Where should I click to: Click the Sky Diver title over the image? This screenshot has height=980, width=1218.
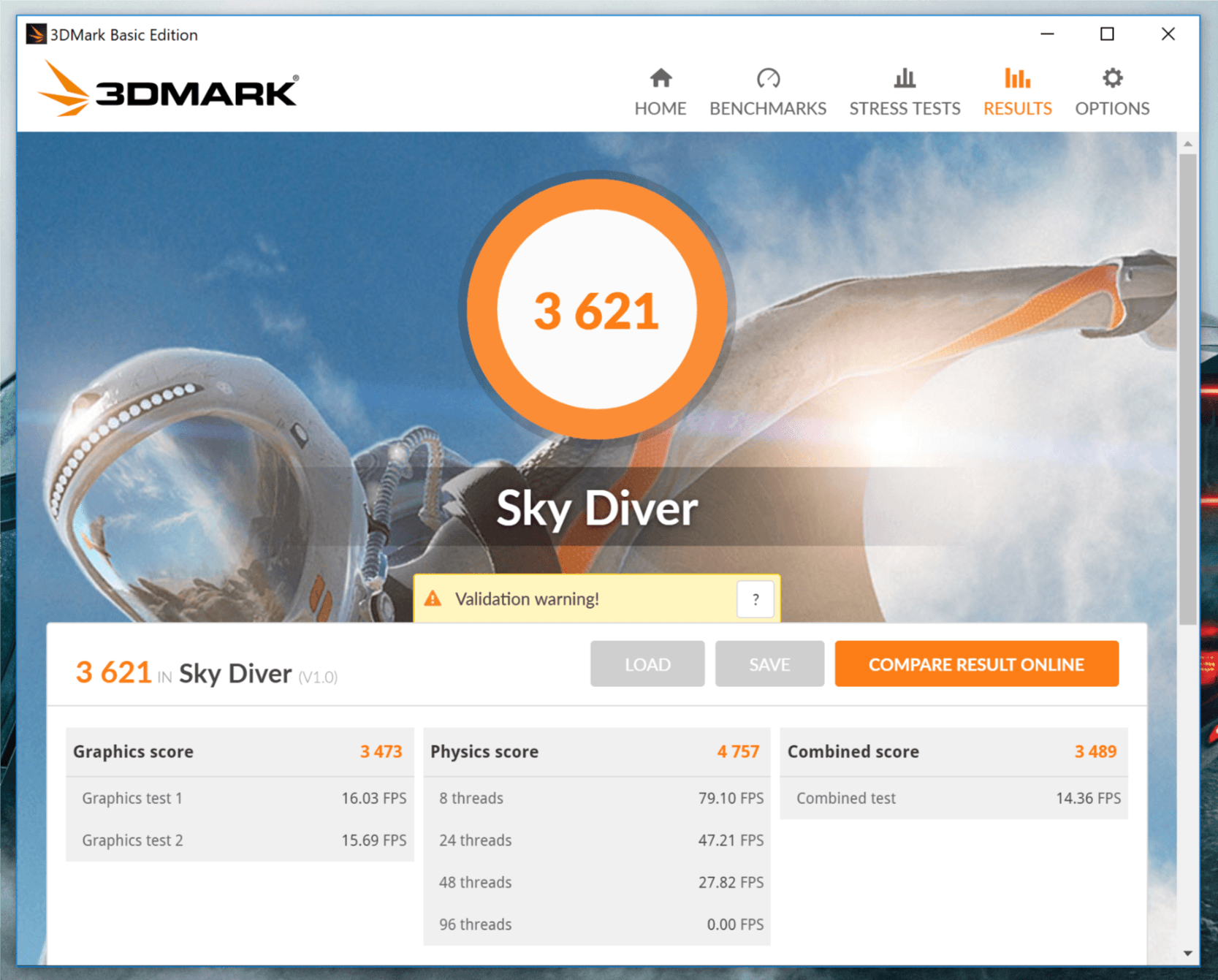click(x=597, y=509)
